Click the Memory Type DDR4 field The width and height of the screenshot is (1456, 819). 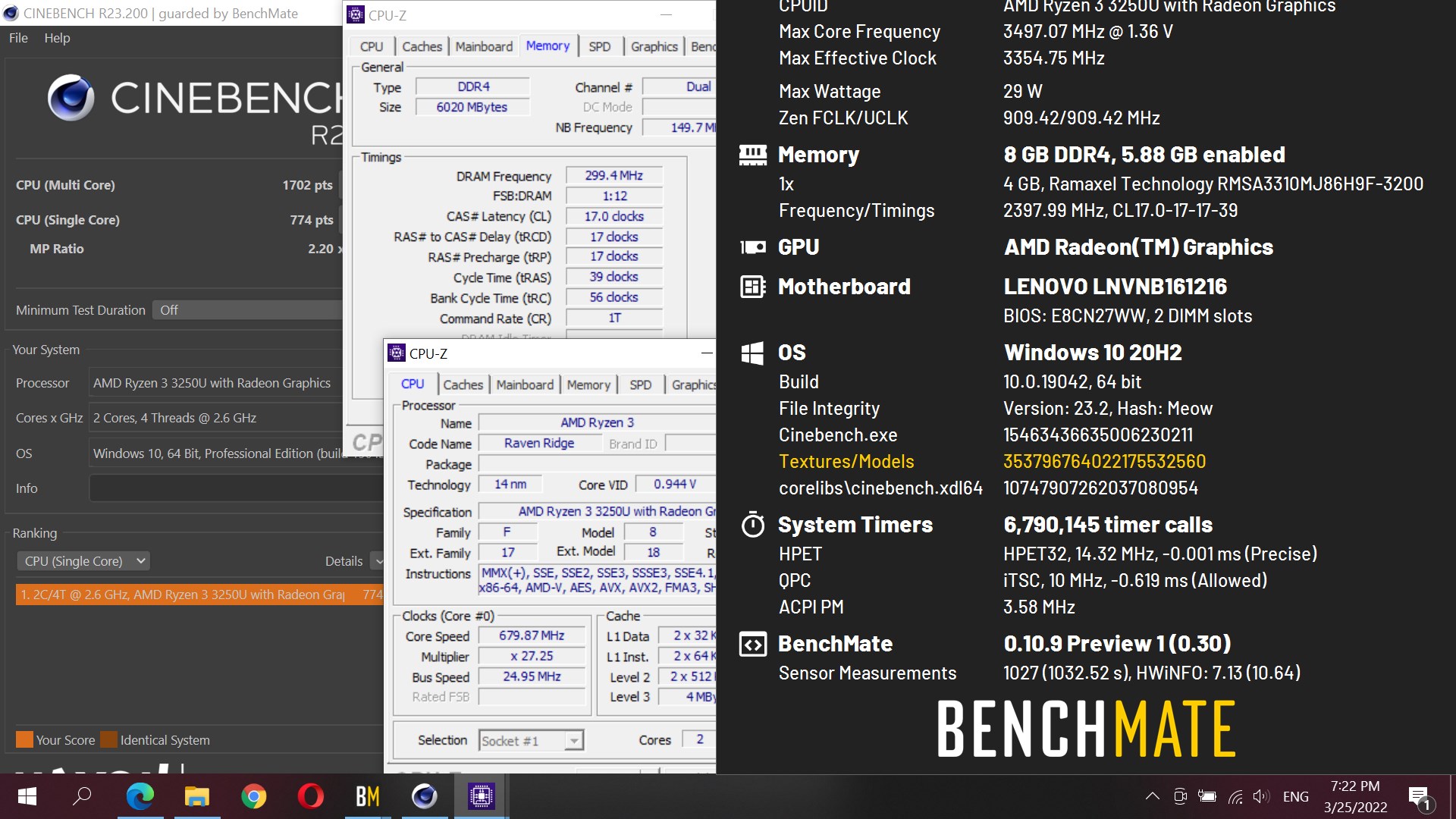[472, 86]
